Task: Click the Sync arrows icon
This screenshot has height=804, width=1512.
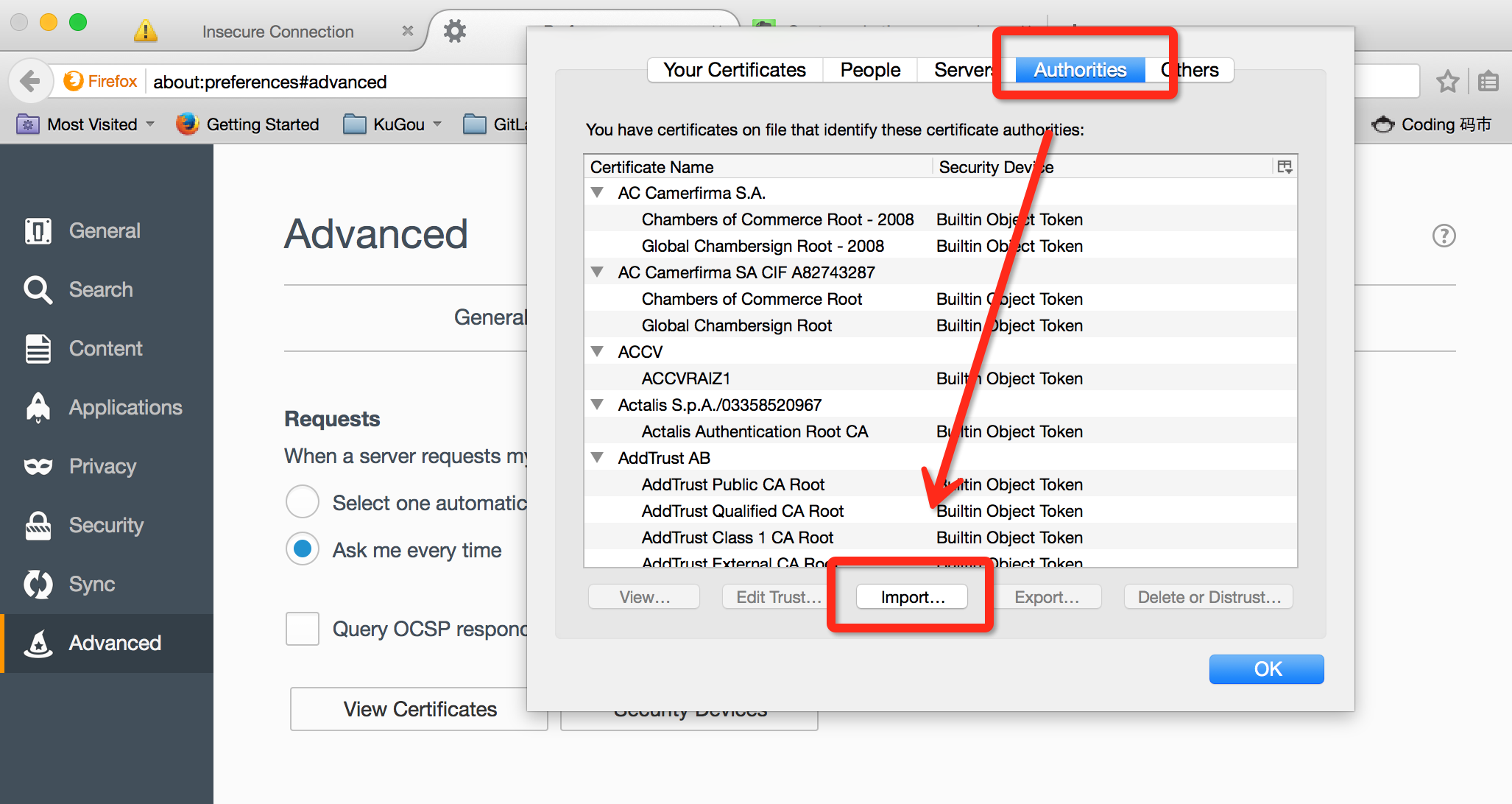Action: (x=38, y=585)
